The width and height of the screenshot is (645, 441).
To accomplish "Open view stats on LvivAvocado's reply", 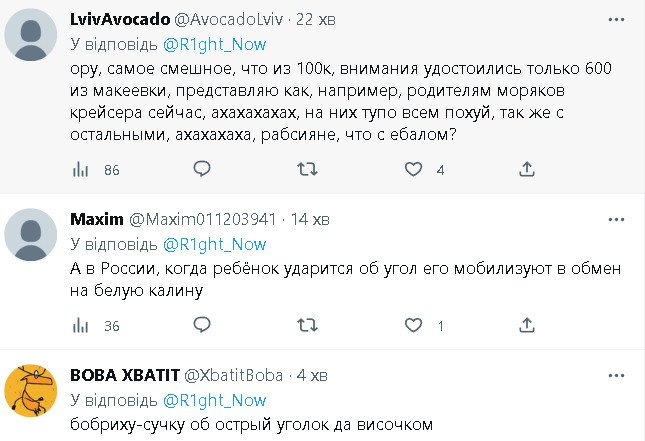I will point(81,170).
